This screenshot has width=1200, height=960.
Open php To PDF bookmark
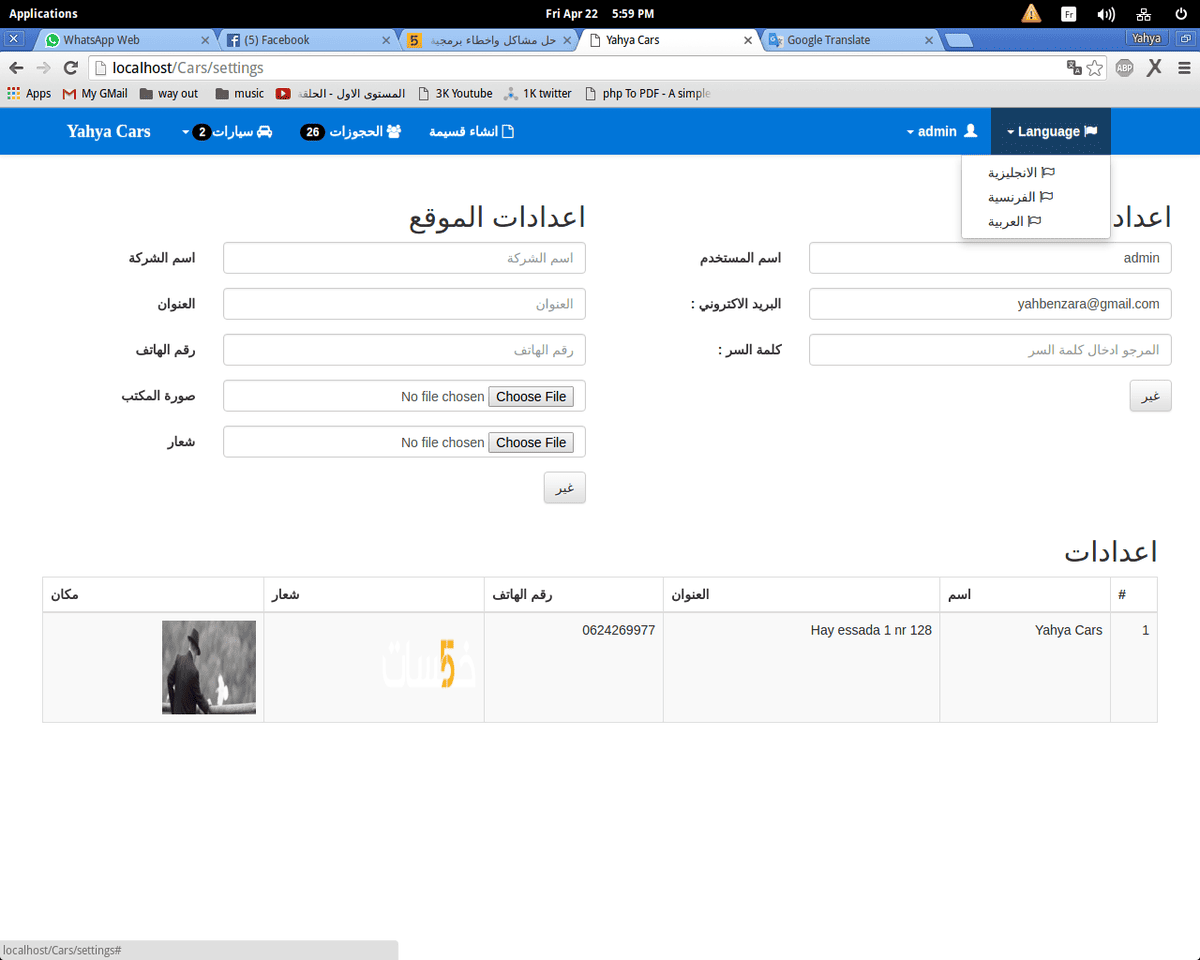pos(647,93)
